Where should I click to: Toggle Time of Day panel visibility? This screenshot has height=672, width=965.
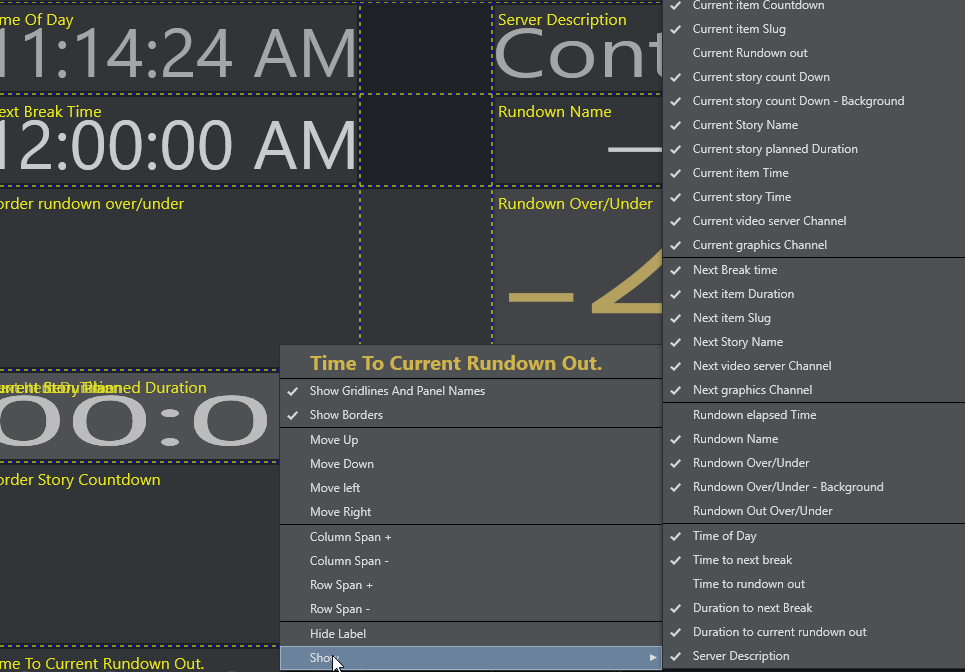724,536
